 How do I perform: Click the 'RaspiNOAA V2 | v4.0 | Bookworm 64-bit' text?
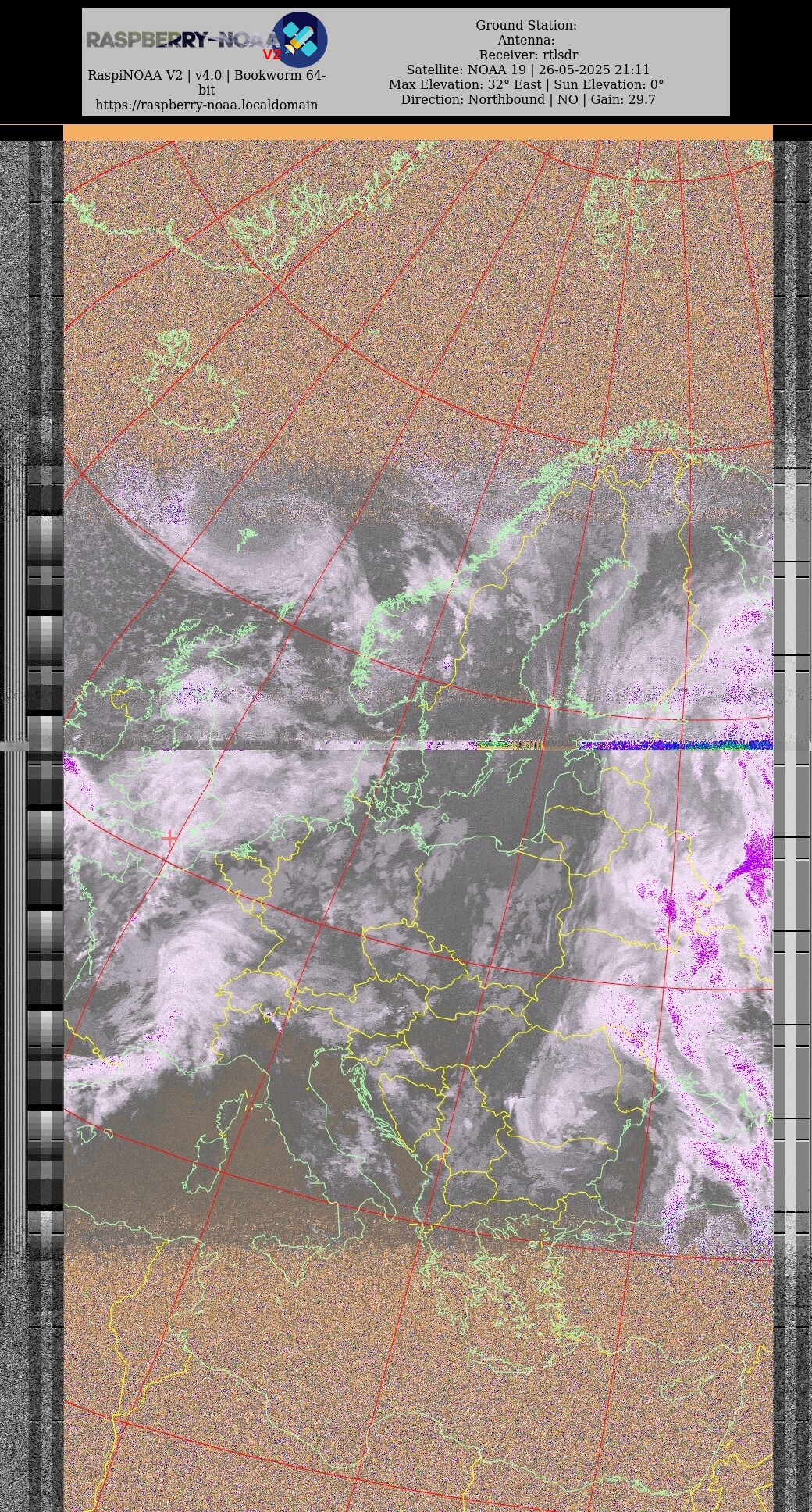click(x=207, y=83)
